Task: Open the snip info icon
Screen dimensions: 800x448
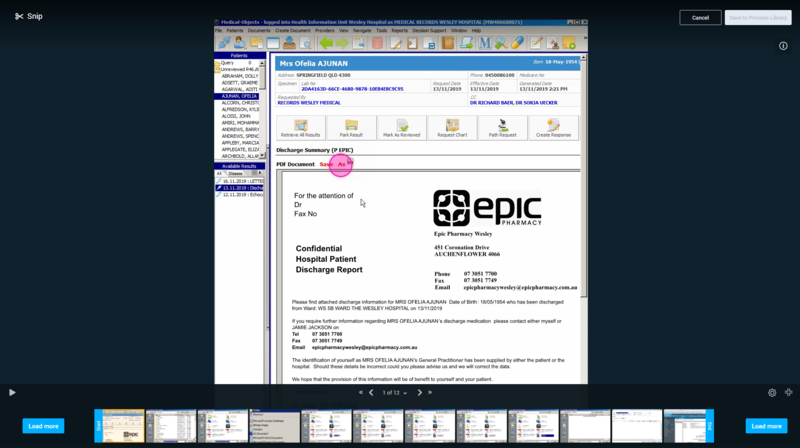Action: point(783,46)
